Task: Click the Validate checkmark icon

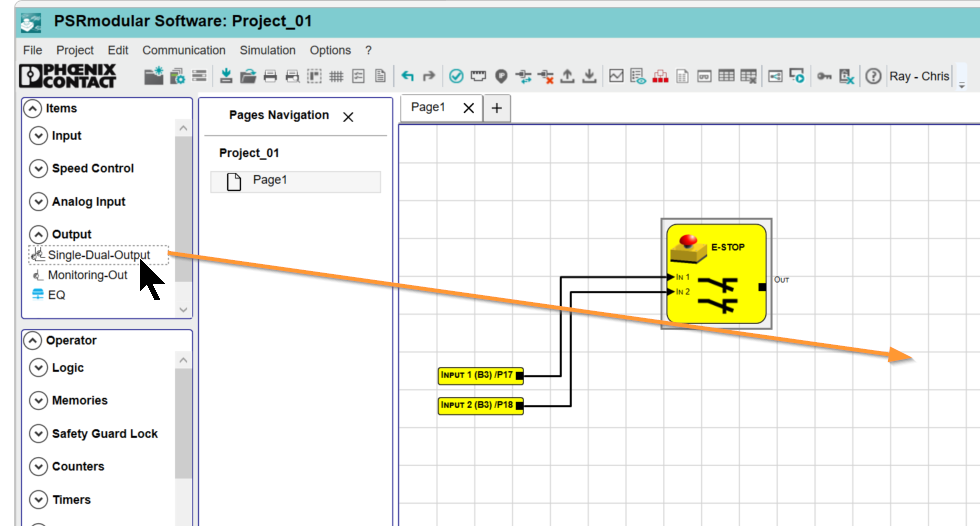Action: pyautogui.click(x=456, y=76)
